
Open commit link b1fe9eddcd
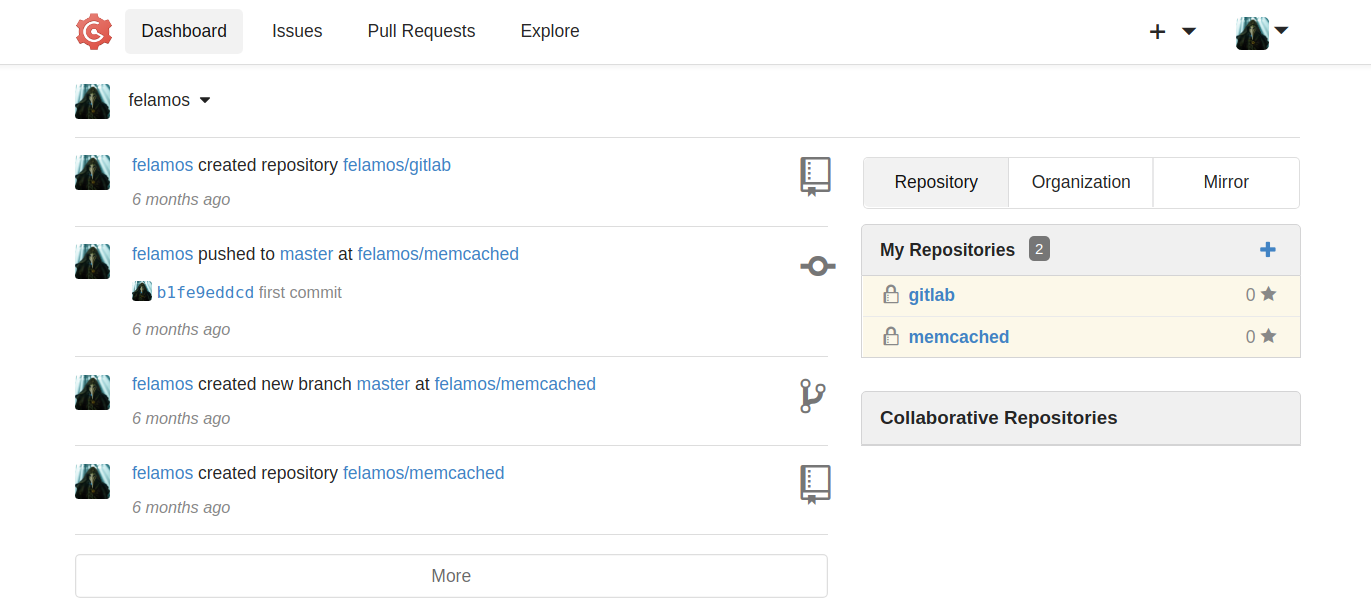pyautogui.click(x=205, y=293)
